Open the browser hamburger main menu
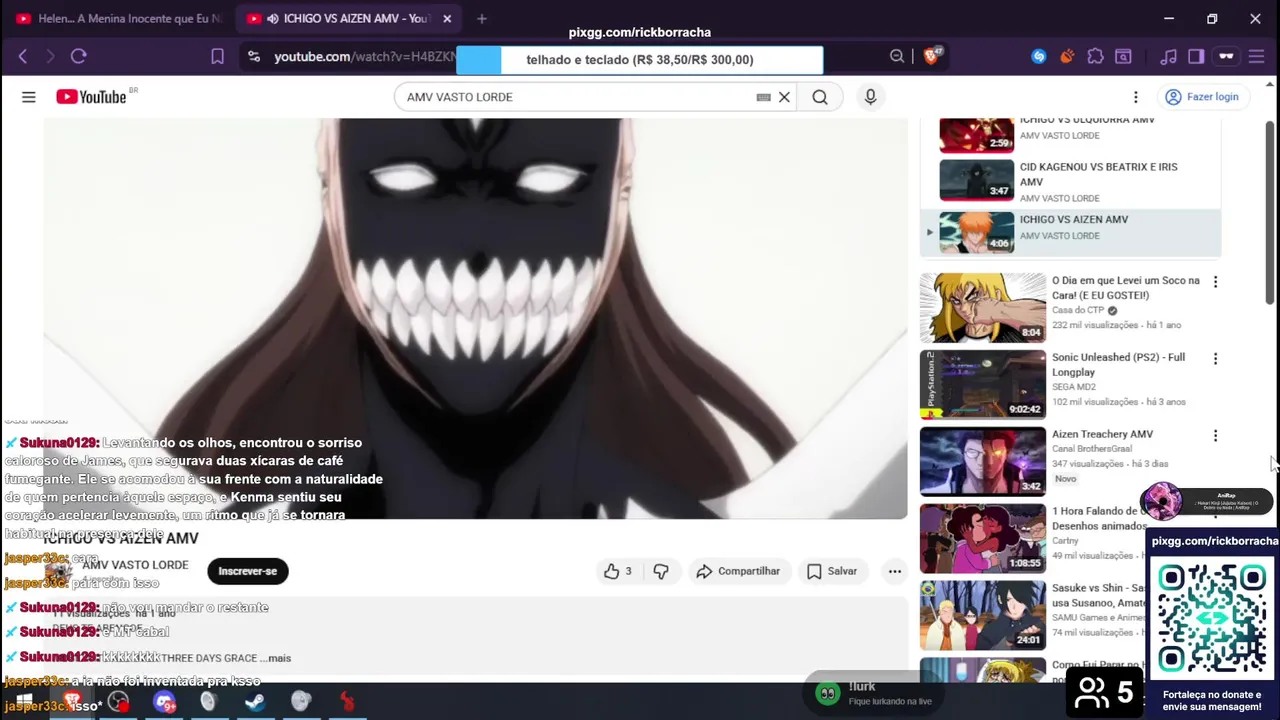1280x720 pixels. (1257, 57)
